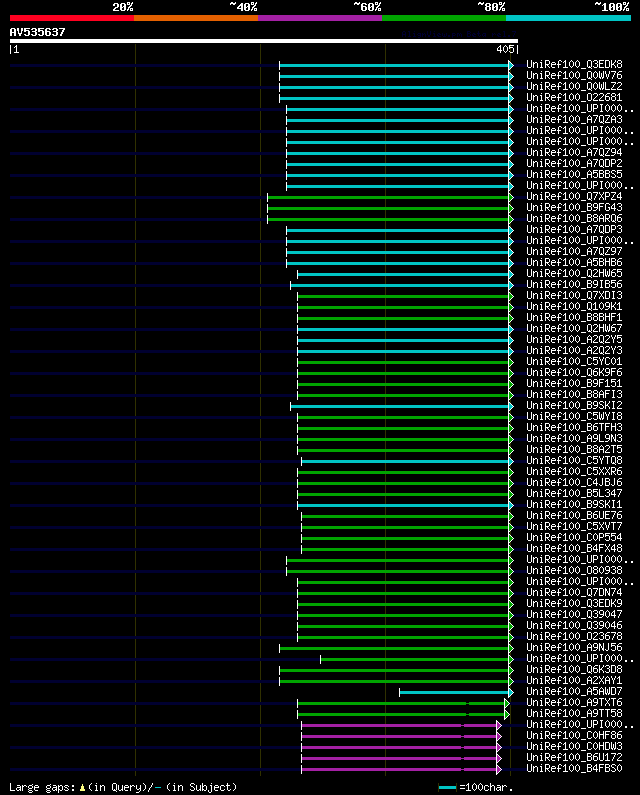Click the UniRef100_Q3EDK9 label
Screen dimensions: 640x795
574,603
